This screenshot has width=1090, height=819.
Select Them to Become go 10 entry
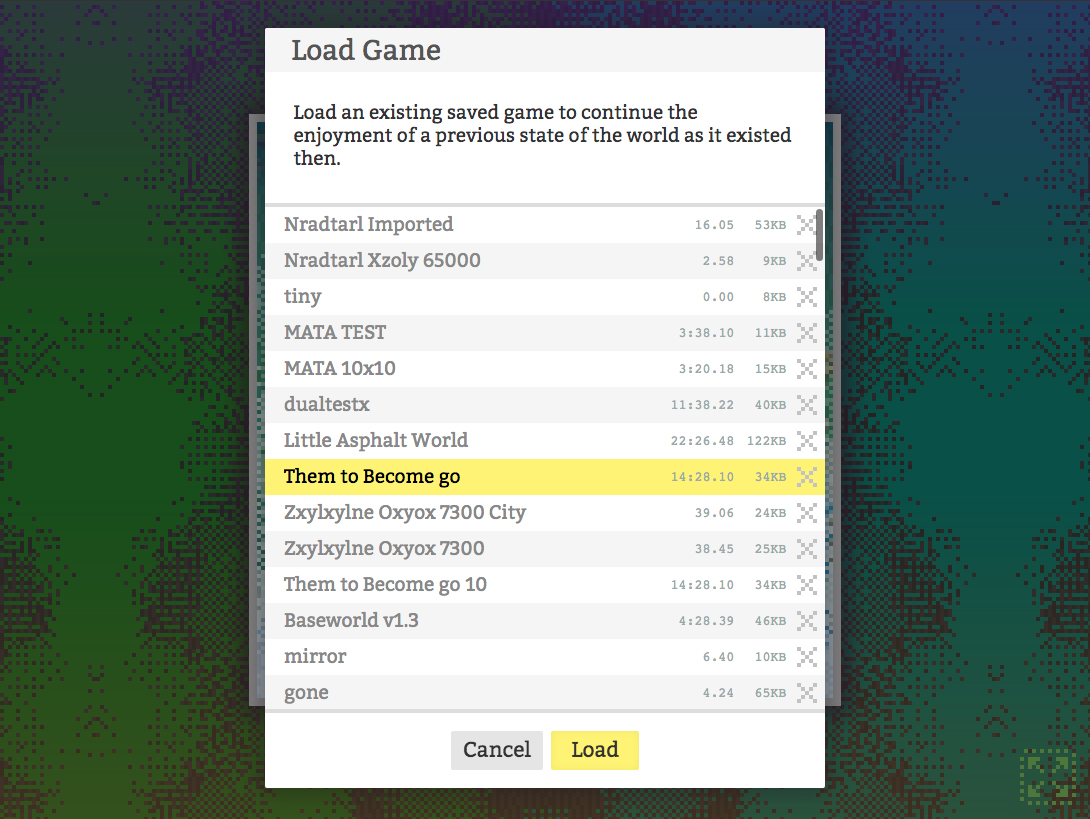pos(385,585)
